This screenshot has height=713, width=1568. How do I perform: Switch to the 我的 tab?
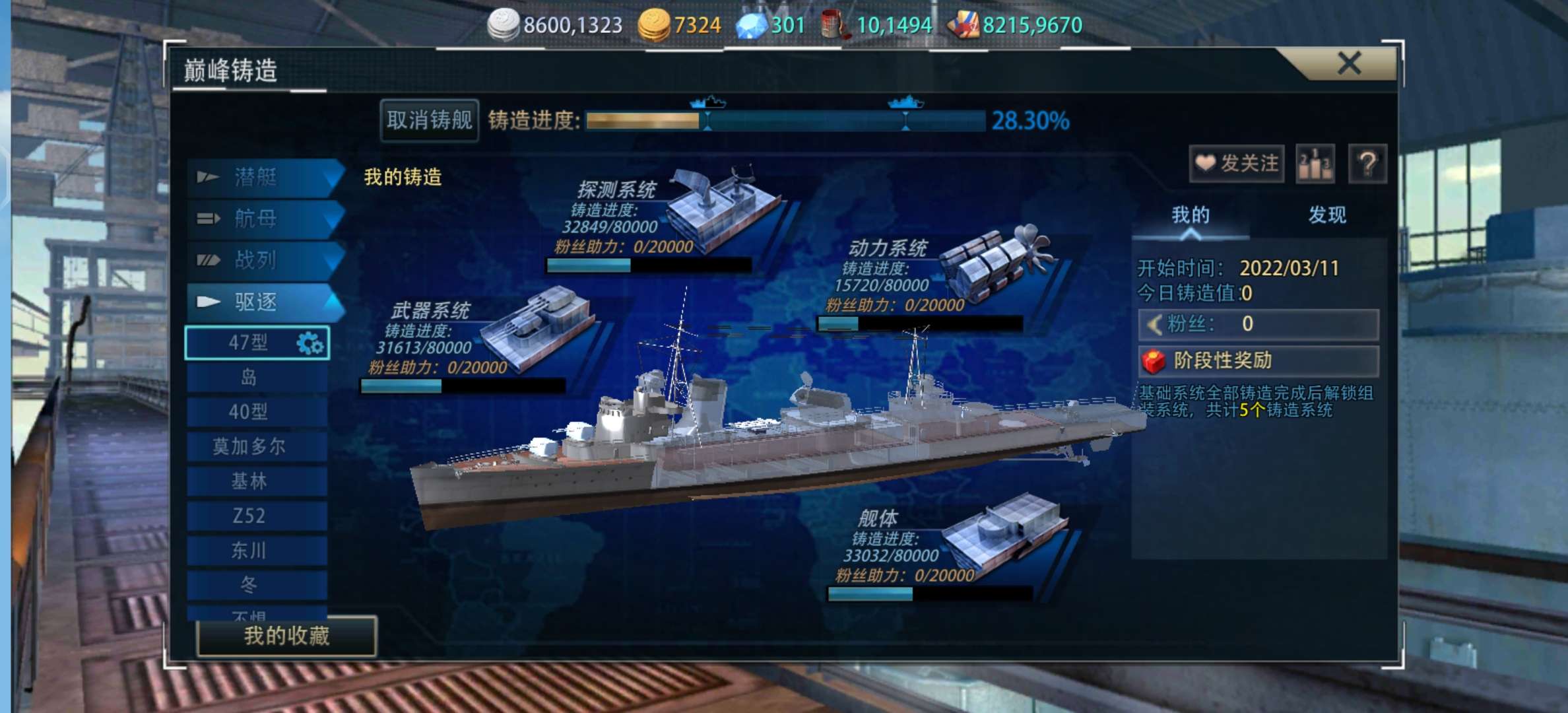coord(1191,215)
